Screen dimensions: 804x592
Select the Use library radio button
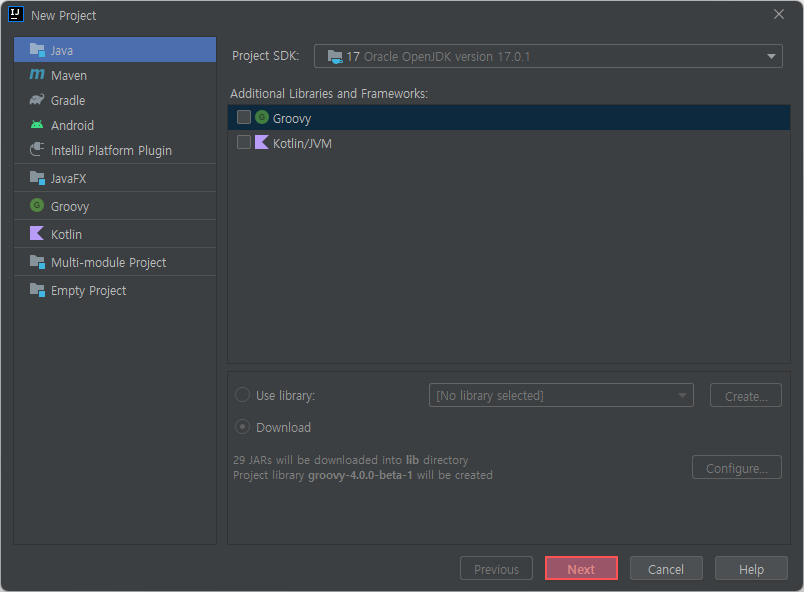(x=242, y=395)
